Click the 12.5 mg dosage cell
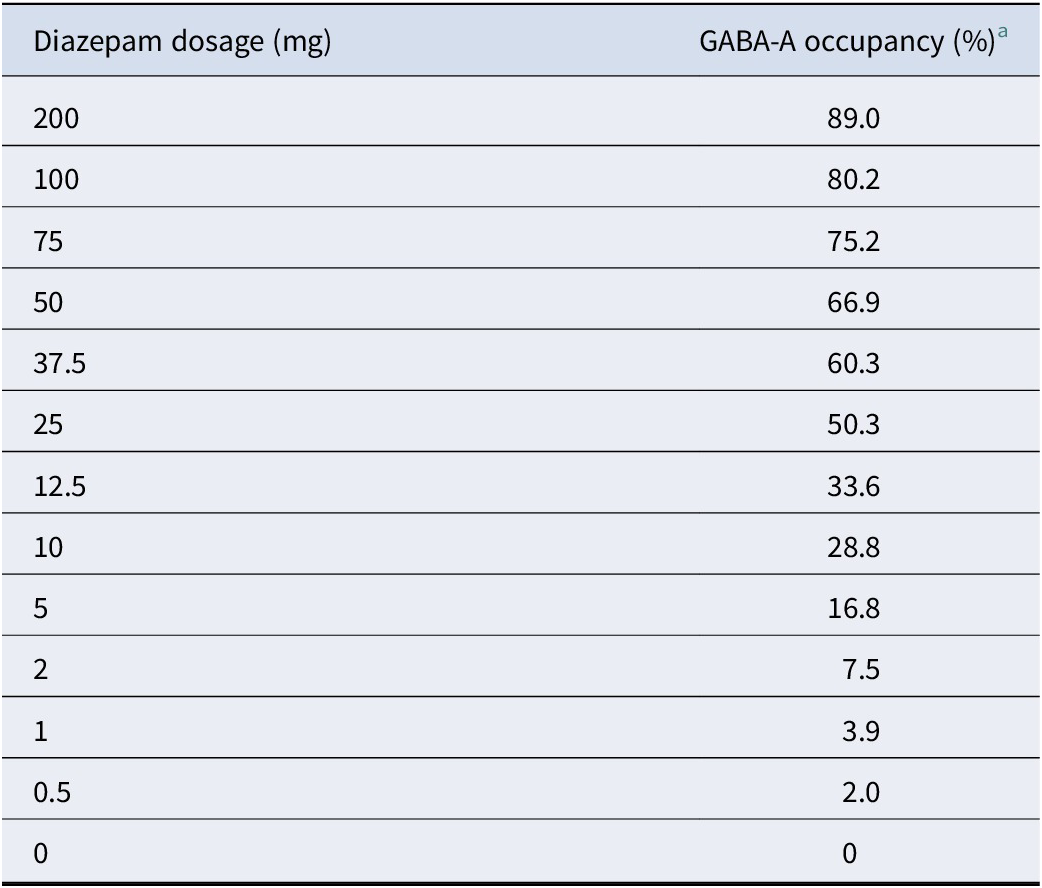 (60, 487)
